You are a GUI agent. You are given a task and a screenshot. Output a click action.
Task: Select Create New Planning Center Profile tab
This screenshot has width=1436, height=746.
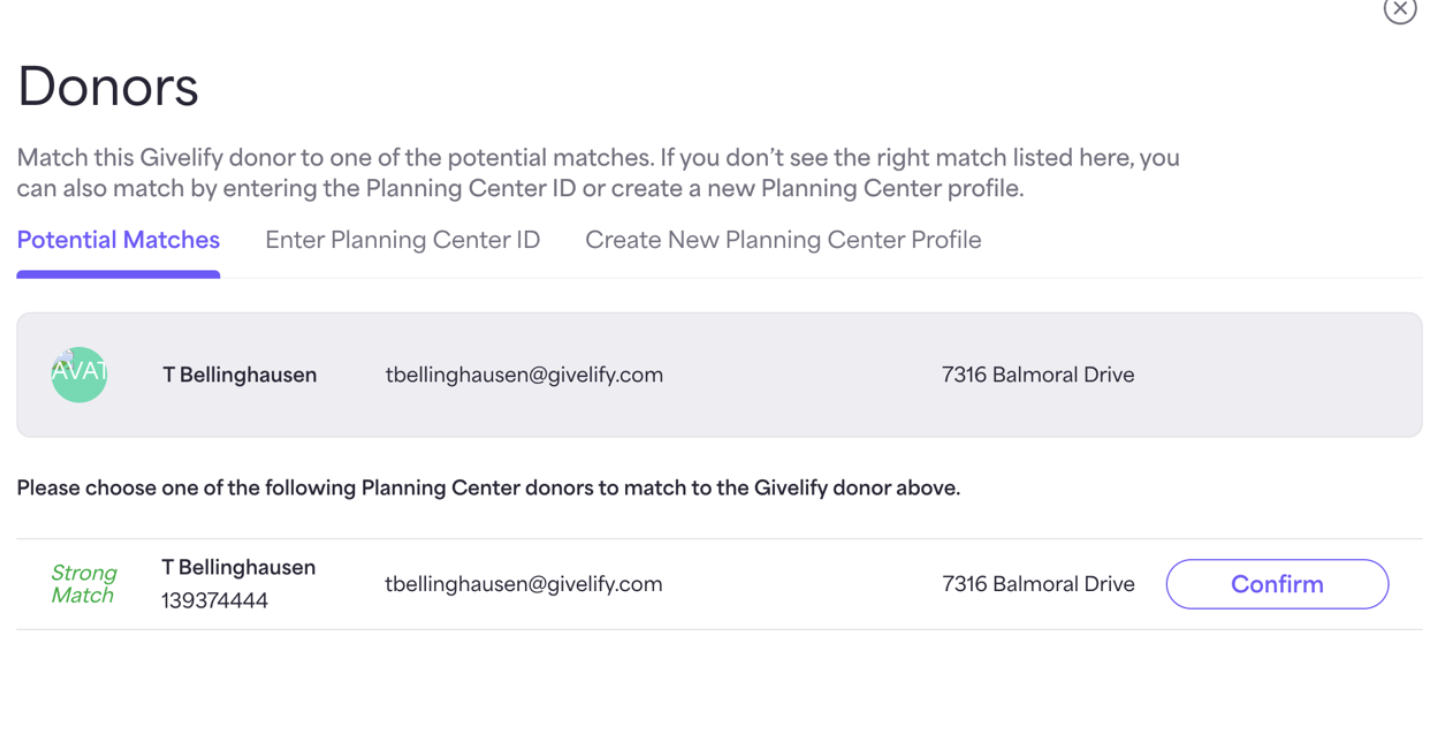[783, 240]
